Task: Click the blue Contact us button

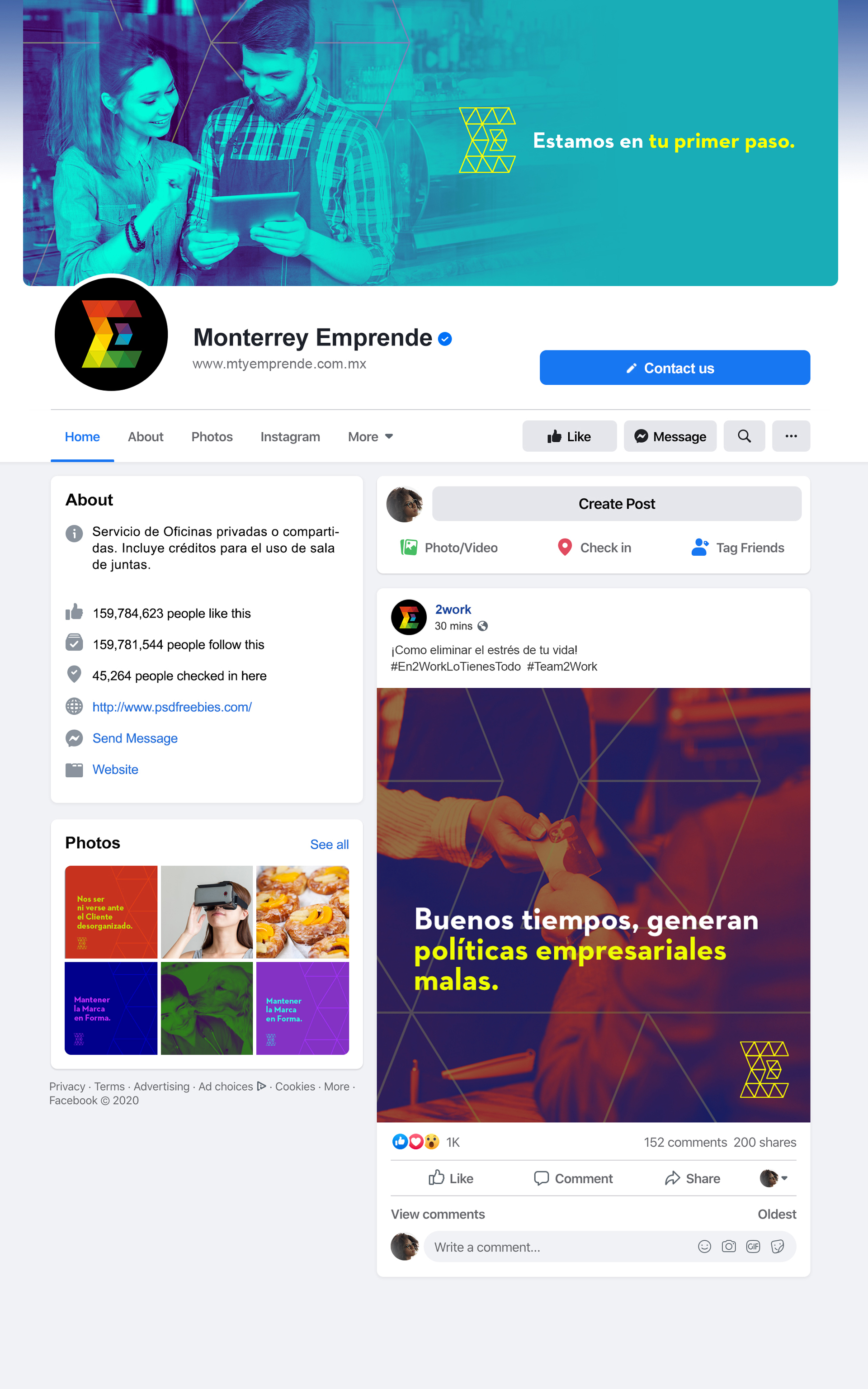Action: [675, 367]
